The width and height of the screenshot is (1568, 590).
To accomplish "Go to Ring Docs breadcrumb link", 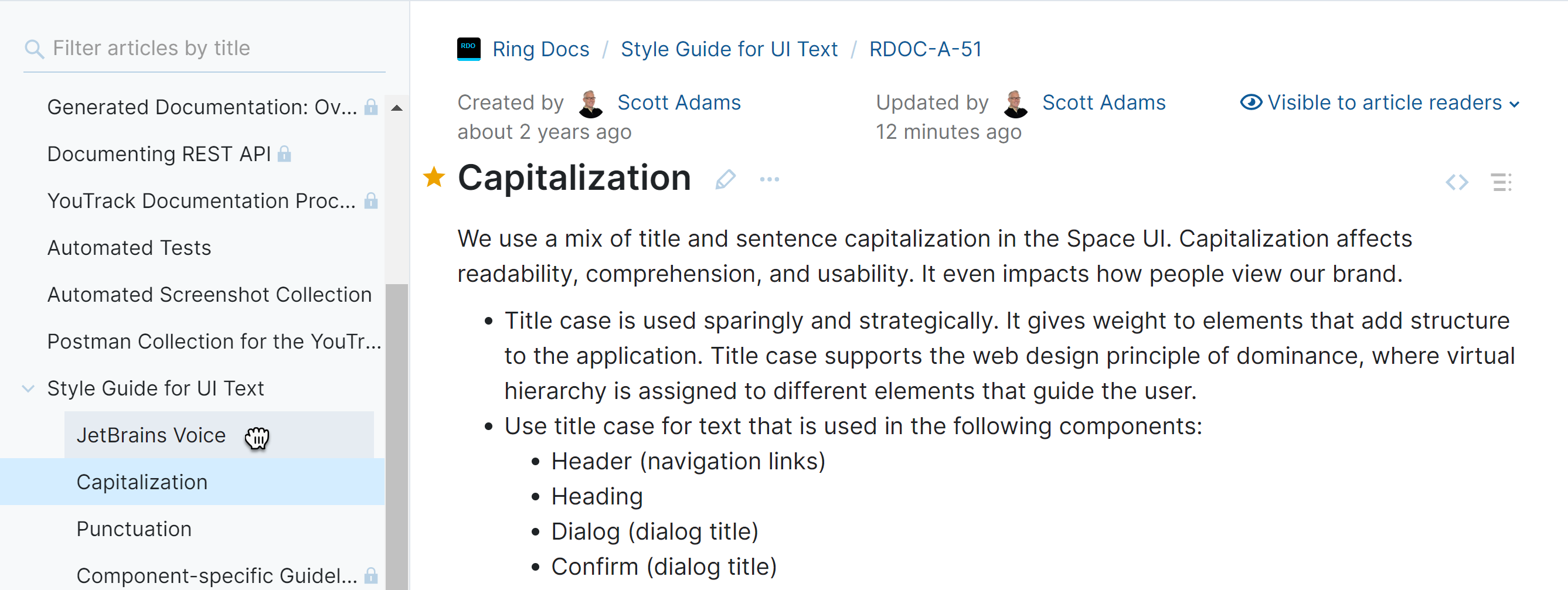I will click(540, 49).
